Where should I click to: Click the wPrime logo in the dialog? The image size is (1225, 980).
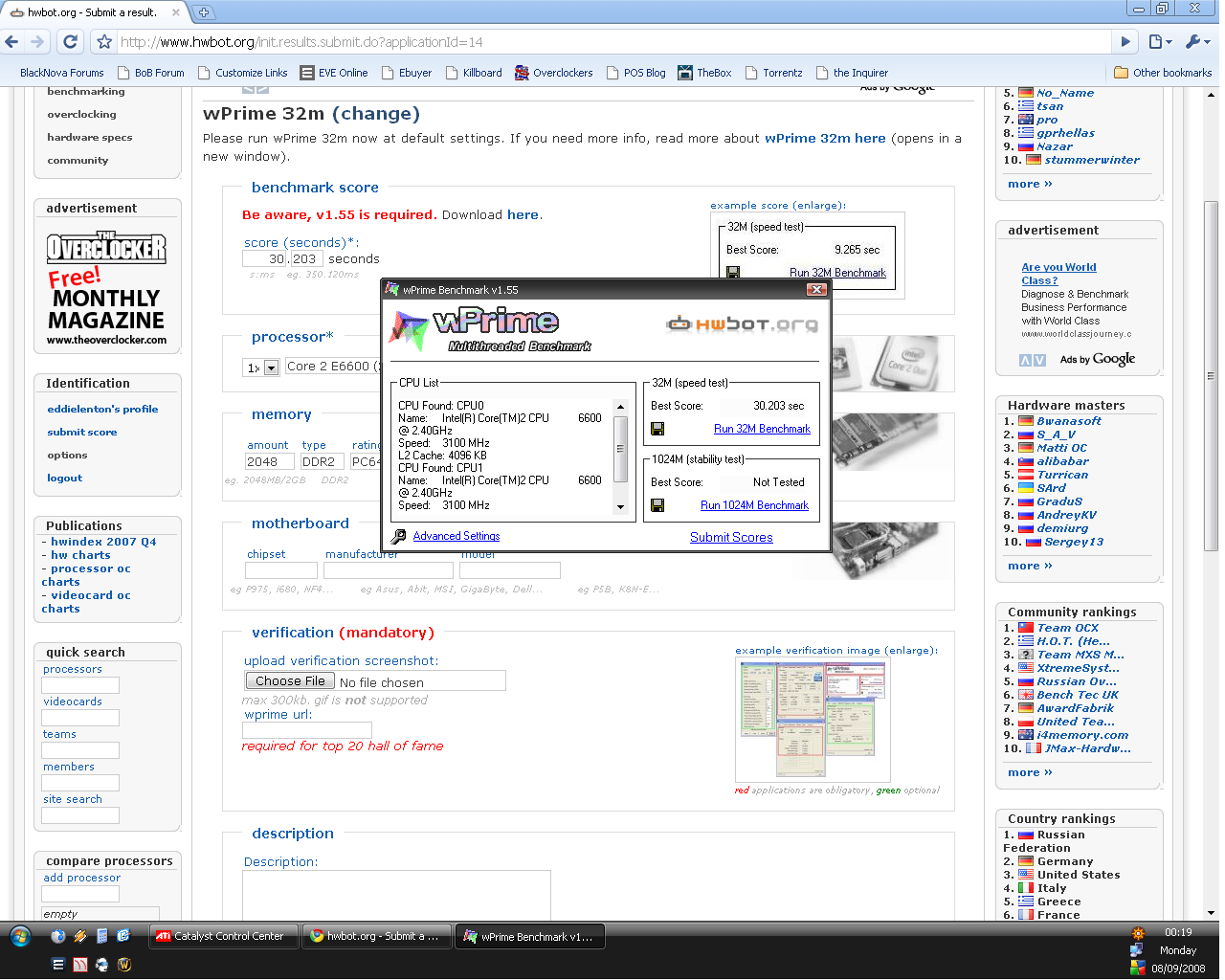pyautogui.click(x=490, y=329)
